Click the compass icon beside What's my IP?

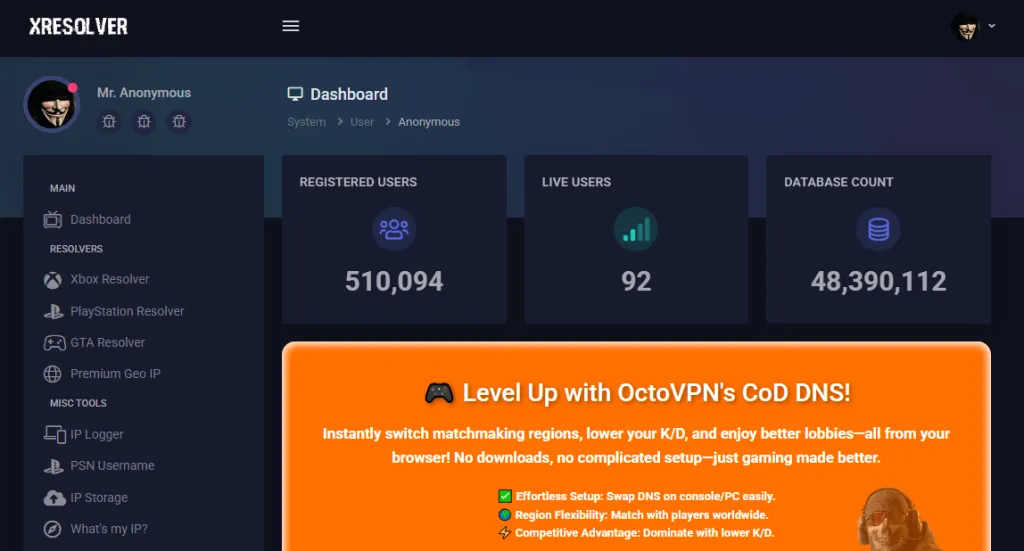tap(52, 529)
